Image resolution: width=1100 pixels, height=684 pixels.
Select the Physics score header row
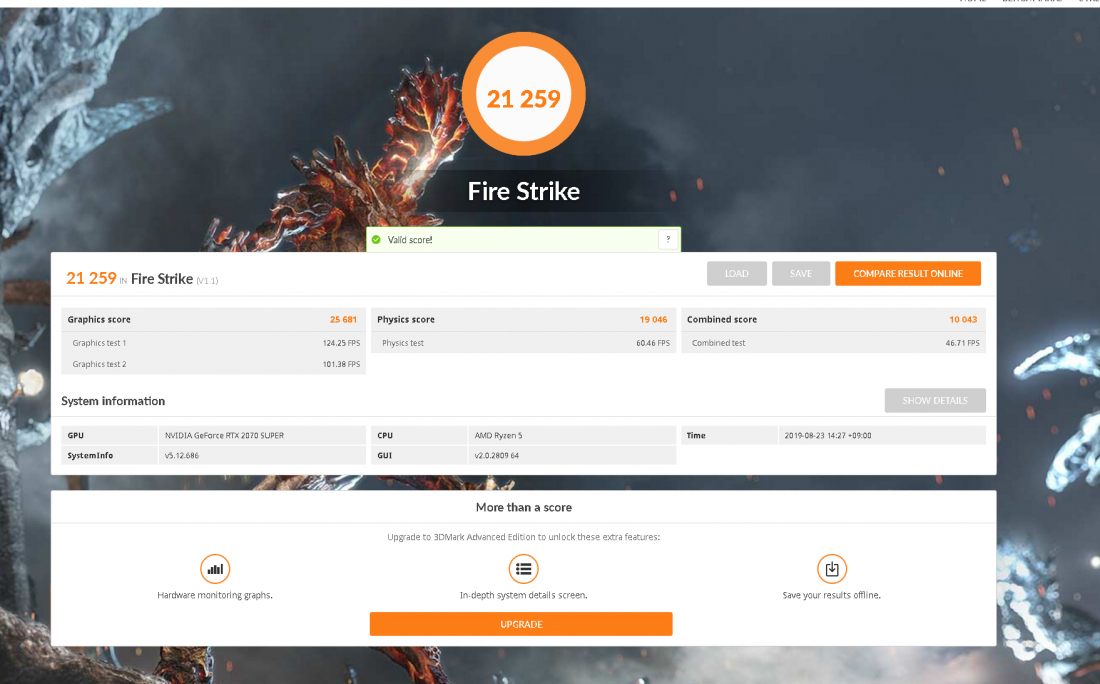point(523,320)
